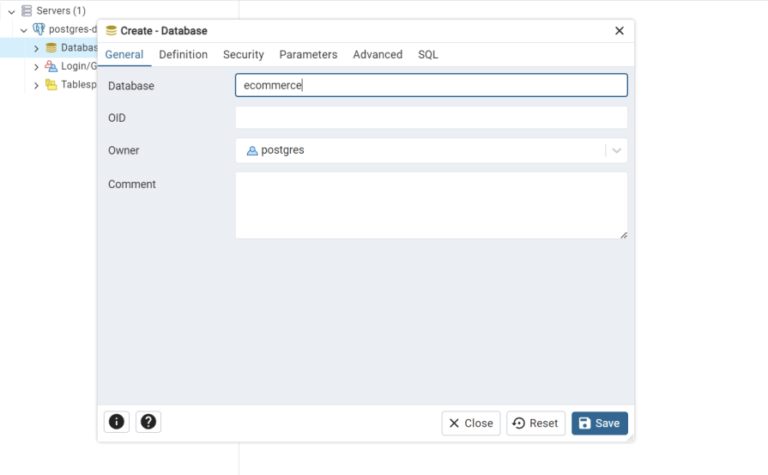The image size is (768, 475).
Task: Expand the Login/Group Roles tree node
Action: point(36,67)
